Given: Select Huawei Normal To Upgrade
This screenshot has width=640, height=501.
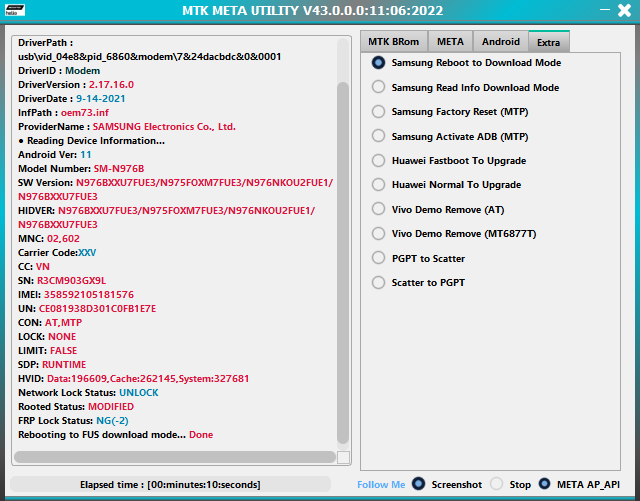Looking at the screenshot, I should coord(446,185).
